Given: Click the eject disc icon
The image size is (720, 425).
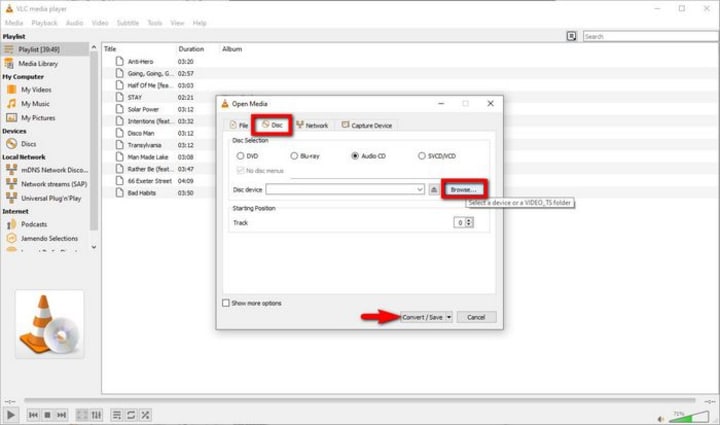Looking at the screenshot, I should tap(434, 189).
